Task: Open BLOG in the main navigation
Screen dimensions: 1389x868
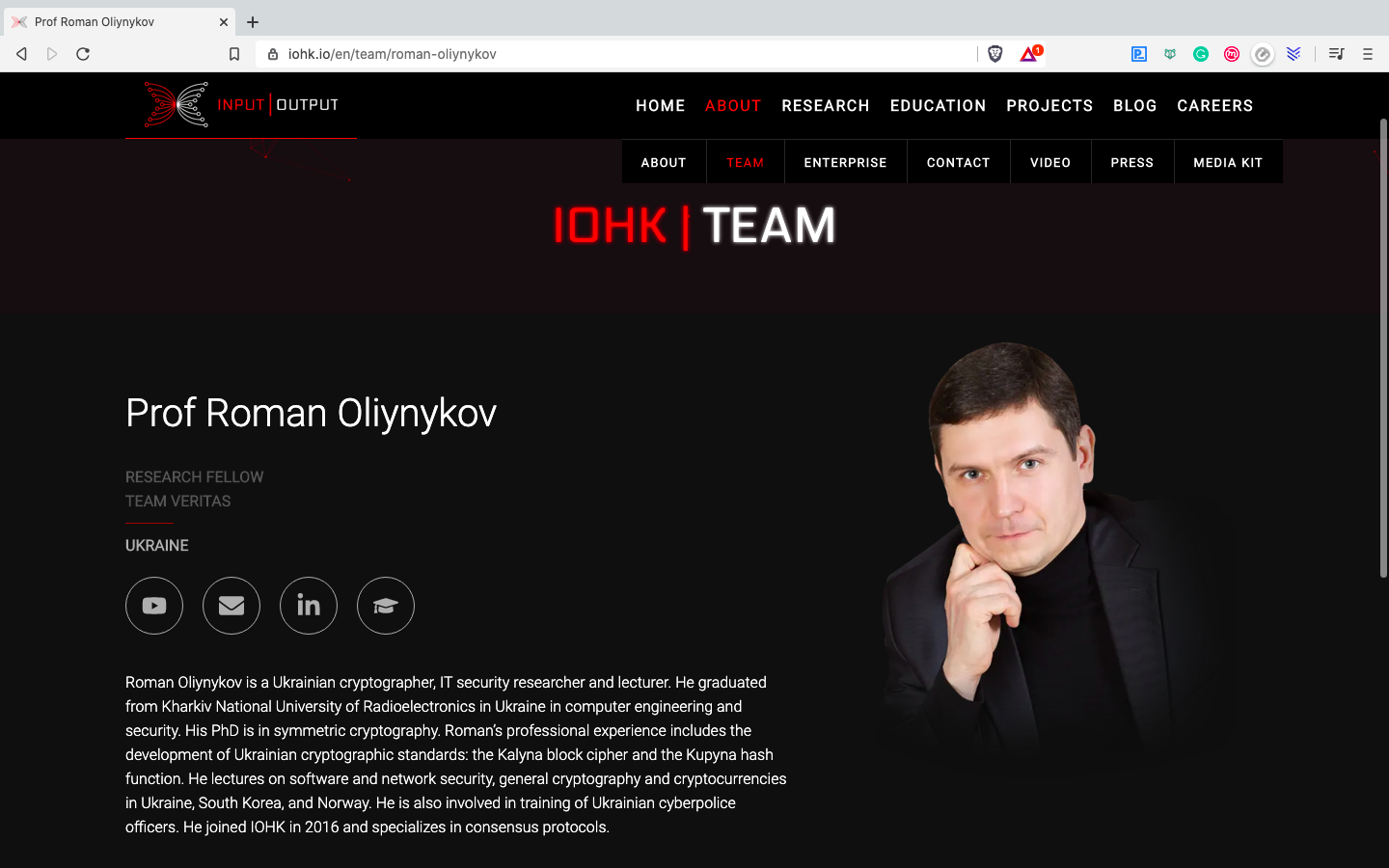Action: (1135, 106)
